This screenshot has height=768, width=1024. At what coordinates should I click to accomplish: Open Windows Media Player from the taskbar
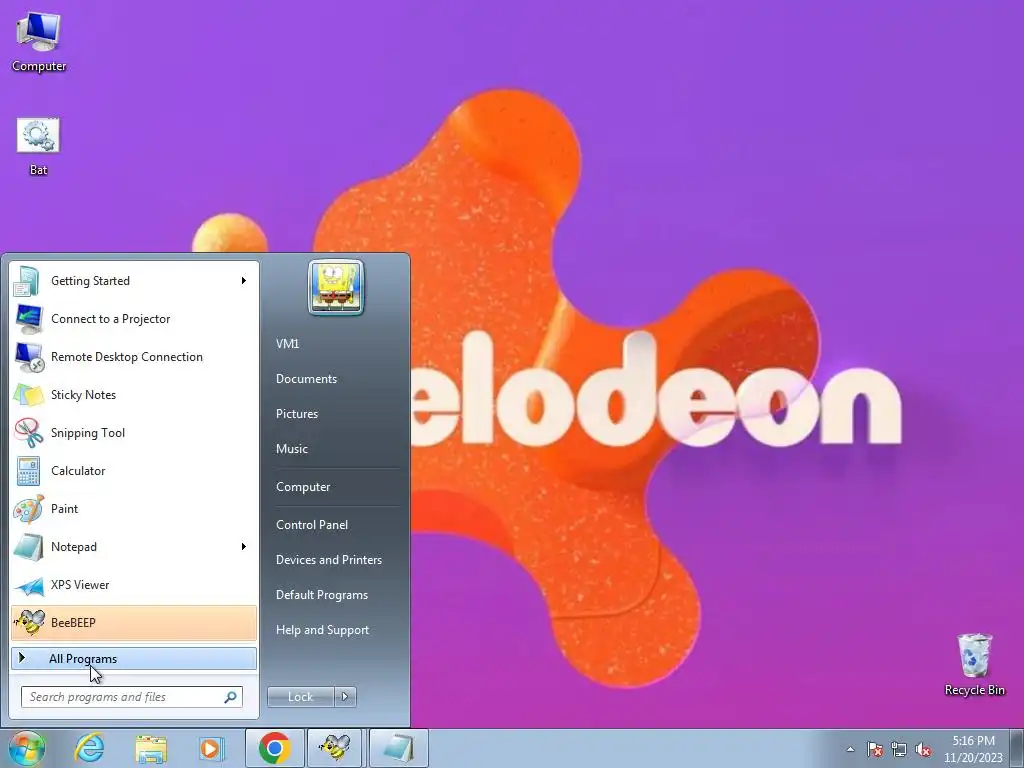coord(211,748)
